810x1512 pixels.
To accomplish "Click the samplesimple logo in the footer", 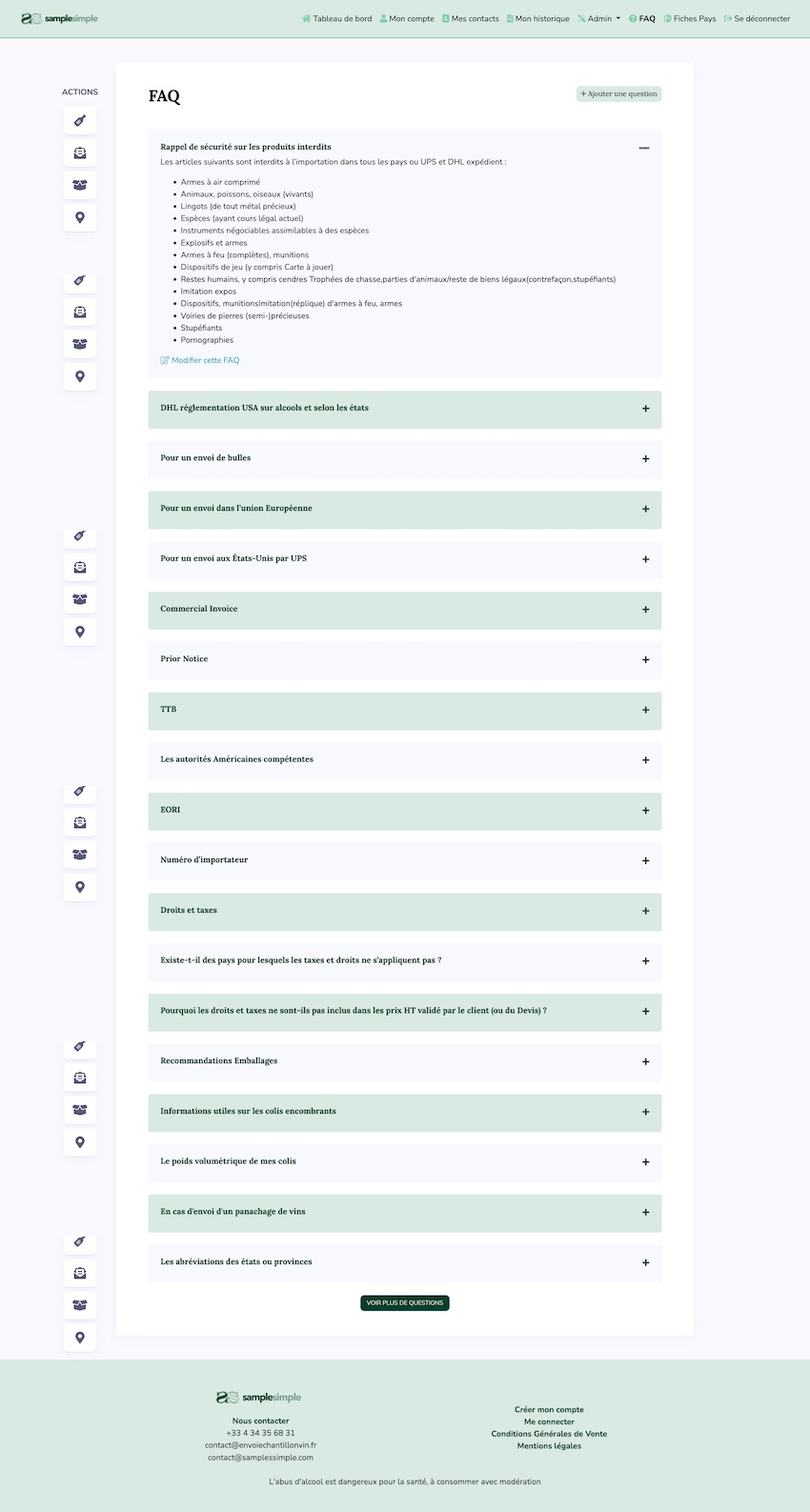I will click(x=258, y=1397).
